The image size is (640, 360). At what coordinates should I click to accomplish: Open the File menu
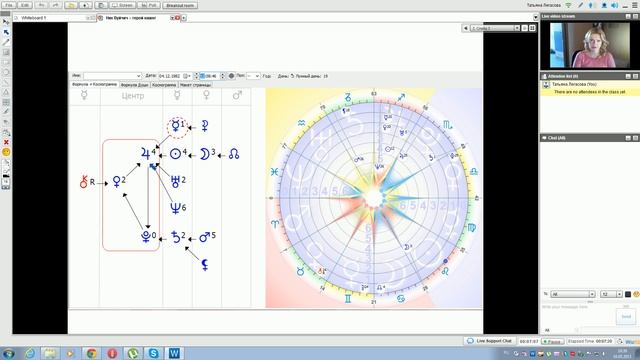tap(9, 5)
